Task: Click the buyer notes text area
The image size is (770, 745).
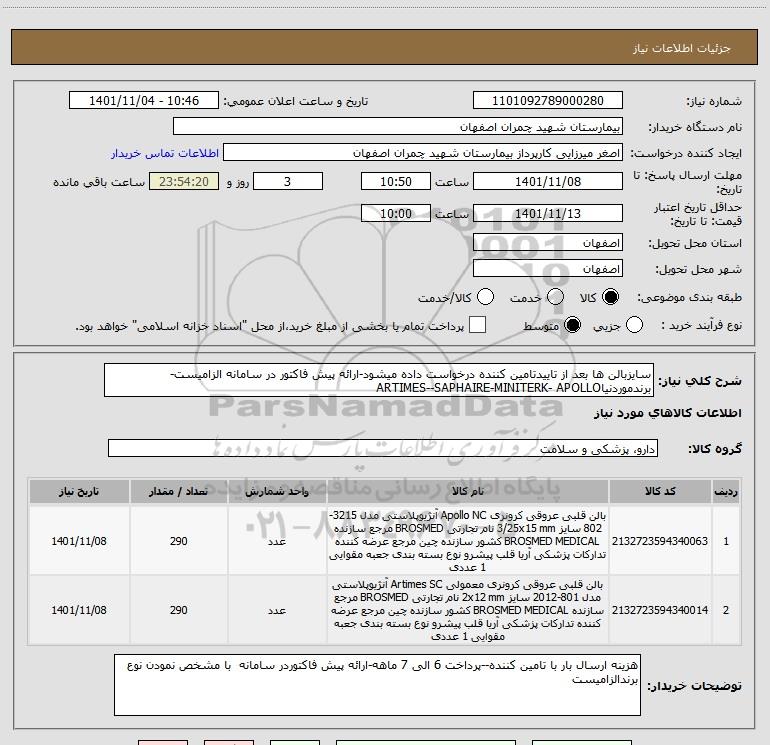Action: pyautogui.click(x=377, y=685)
